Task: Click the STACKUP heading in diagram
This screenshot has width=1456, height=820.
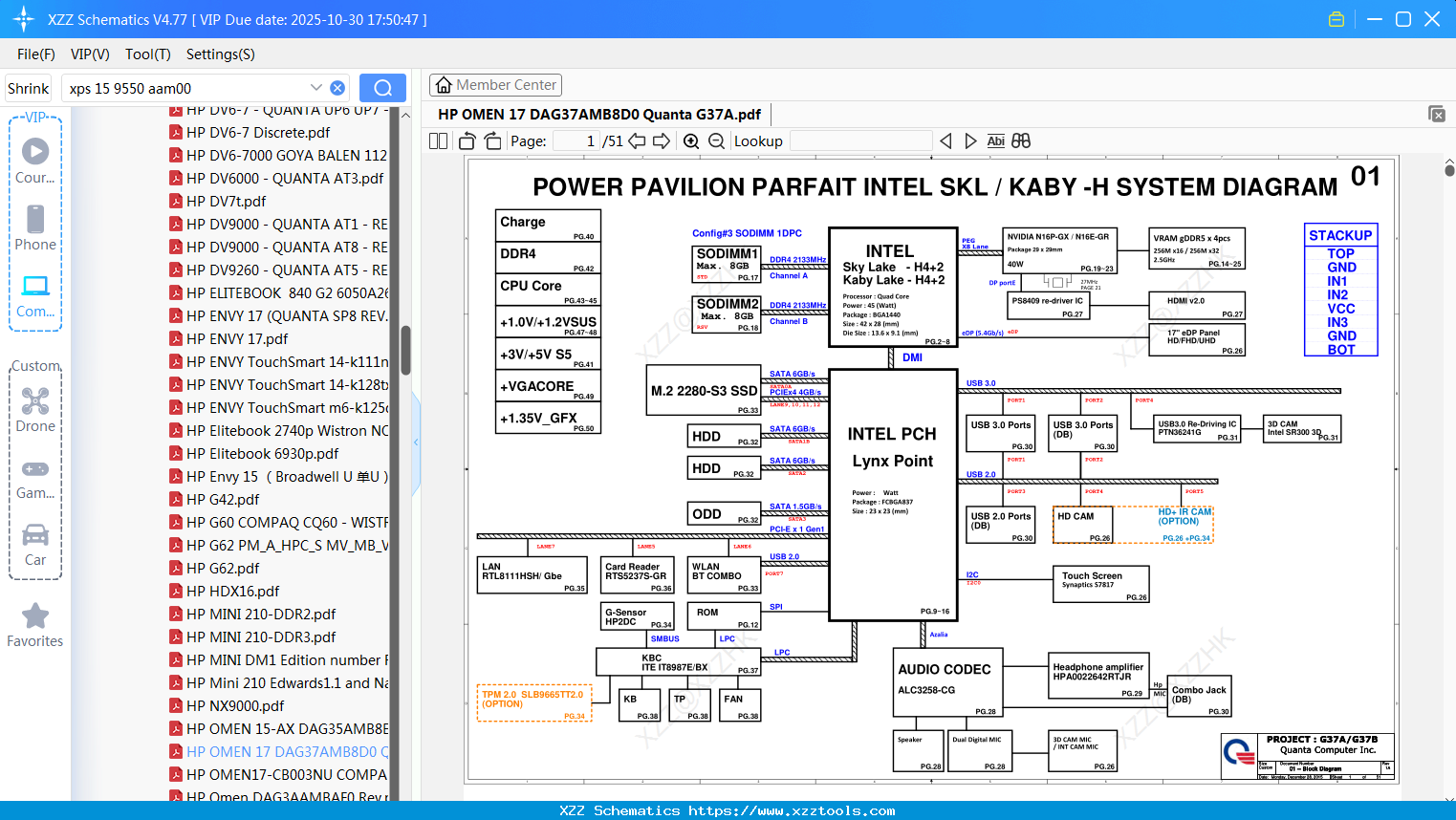Action: pyautogui.click(x=1340, y=235)
